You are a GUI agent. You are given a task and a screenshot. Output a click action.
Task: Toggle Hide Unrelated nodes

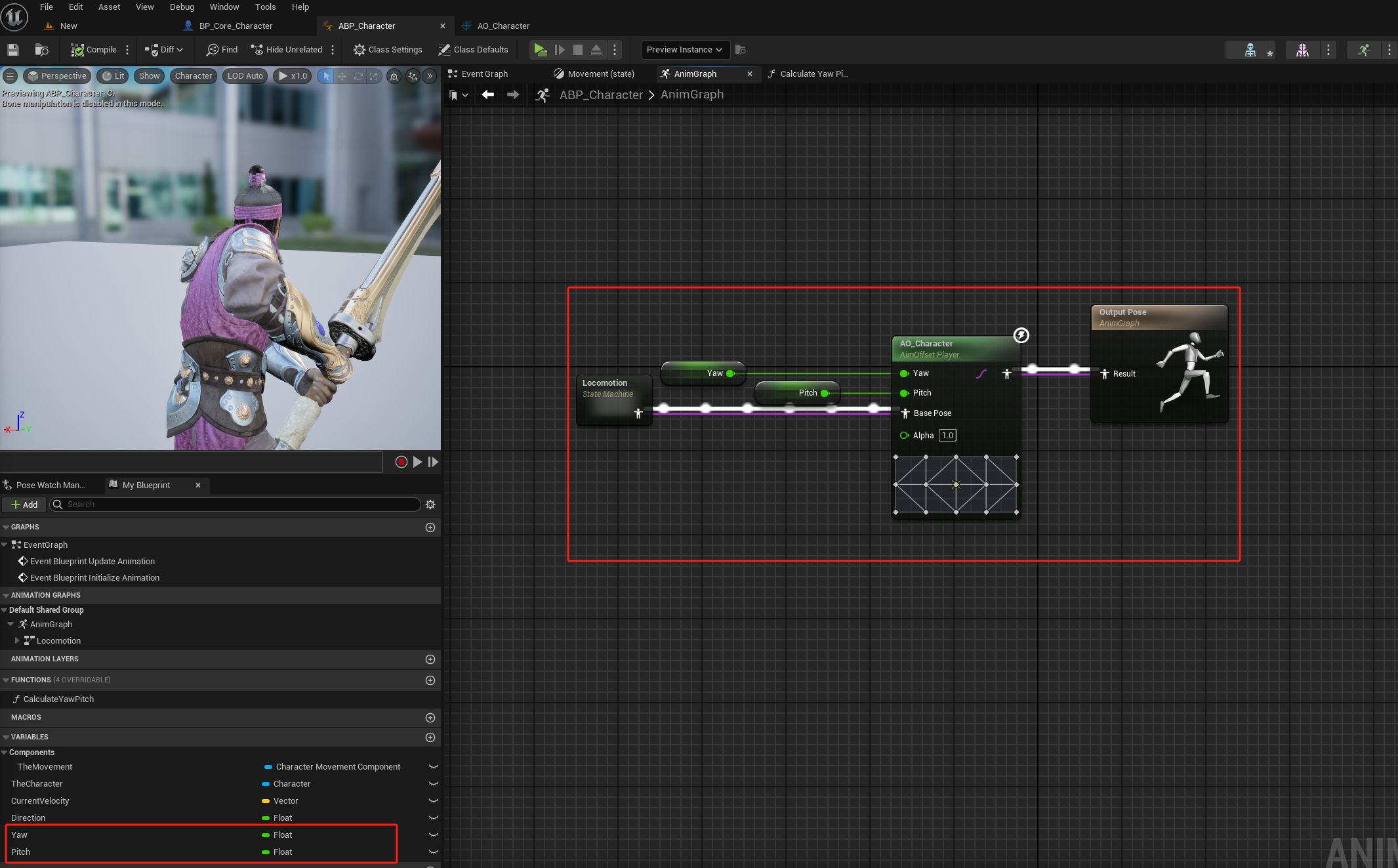(x=287, y=50)
